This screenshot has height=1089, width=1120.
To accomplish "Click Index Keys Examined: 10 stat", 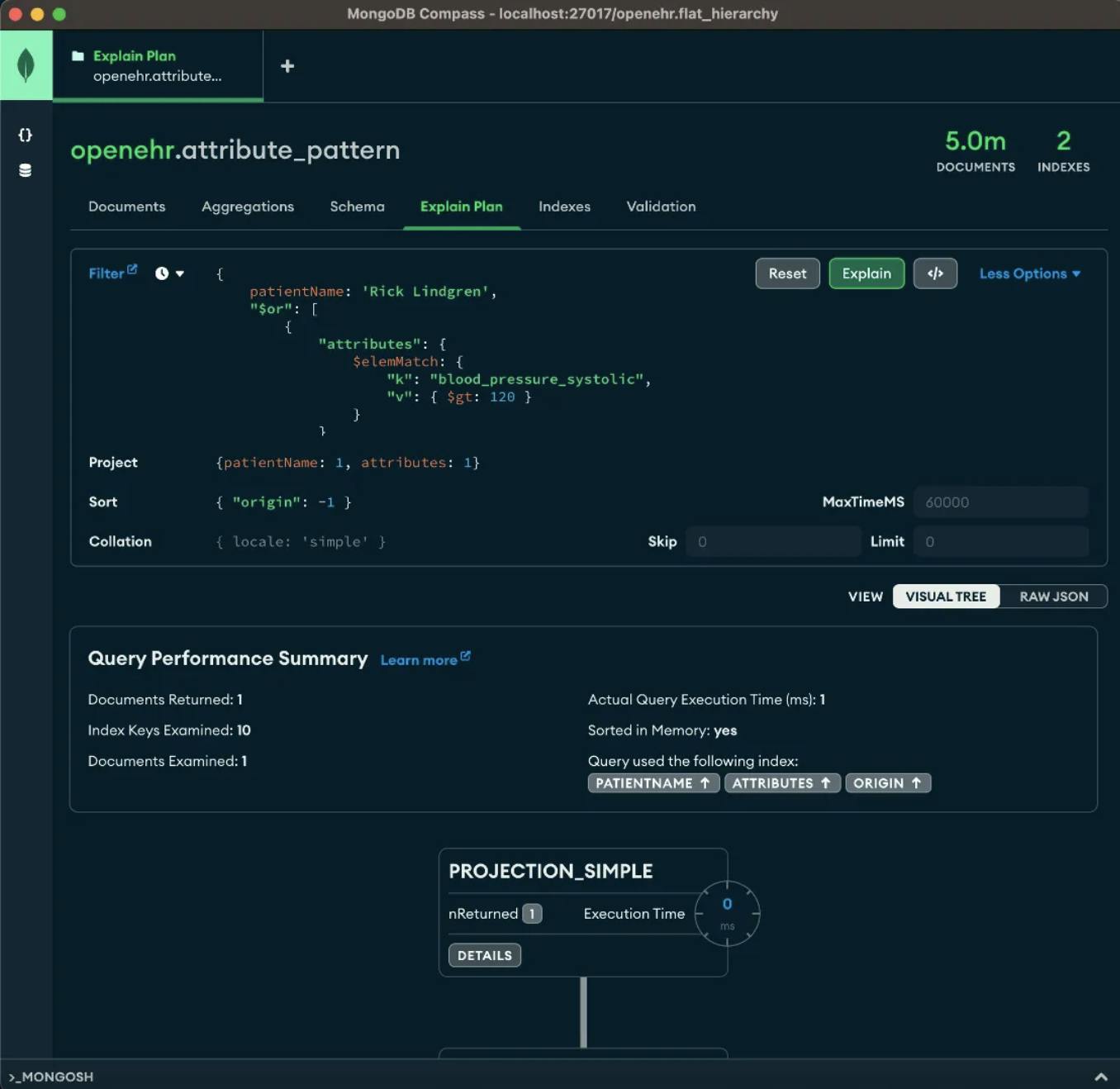I will coord(169,730).
